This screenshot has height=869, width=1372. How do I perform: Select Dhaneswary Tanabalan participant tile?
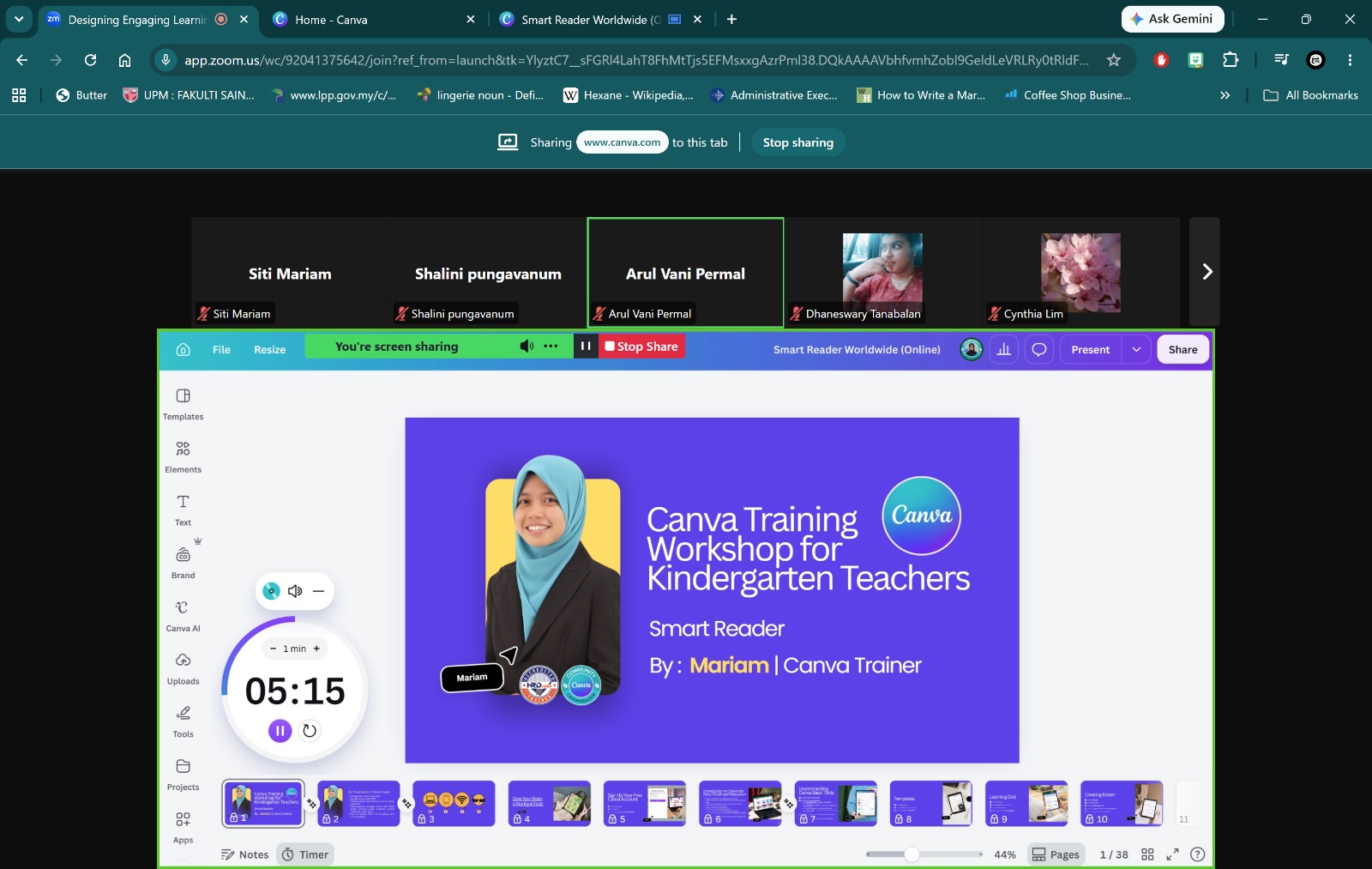tap(883, 272)
